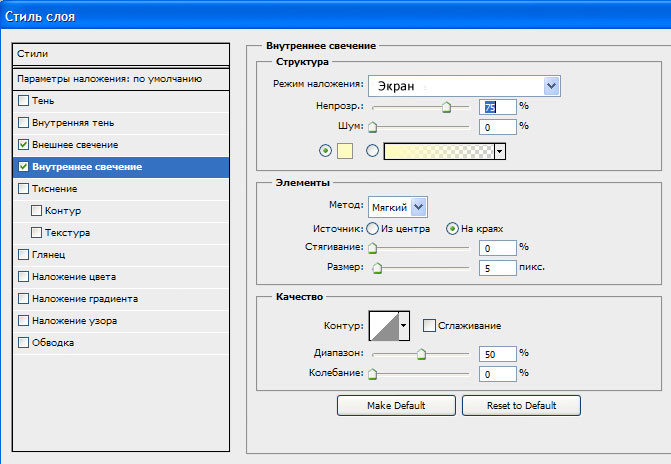Enable the Сглаживание checkbox
Image resolution: width=671 pixels, height=464 pixels.
pyautogui.click(x=429, y=326)
